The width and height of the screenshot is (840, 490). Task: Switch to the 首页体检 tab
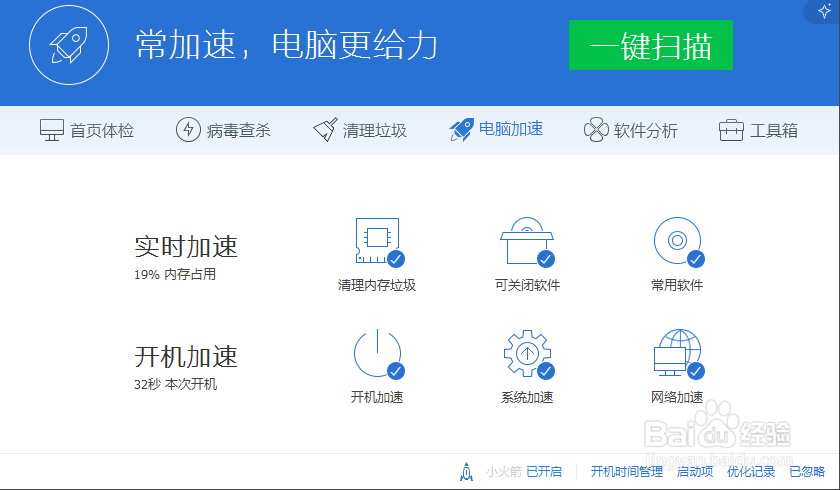[87, 130]
